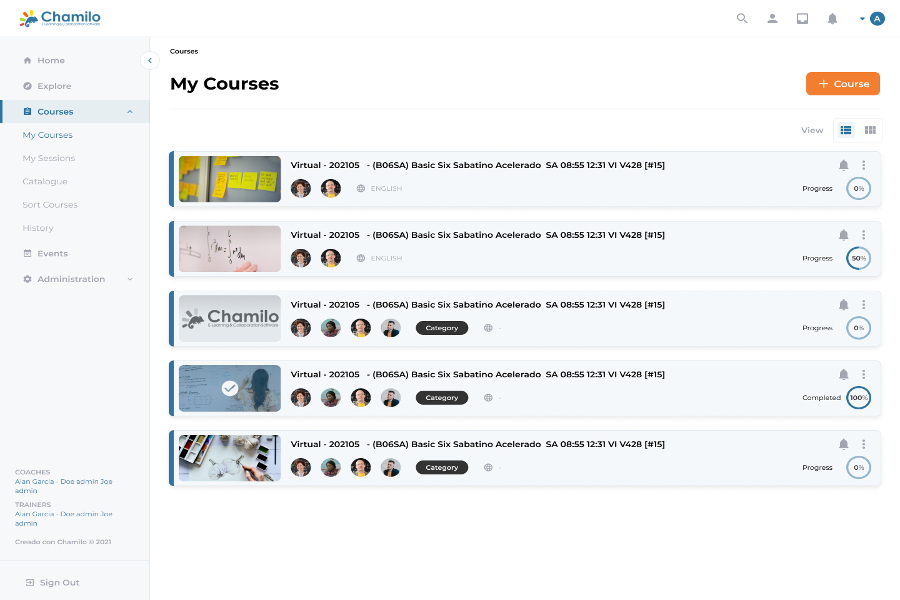Viewport: 900px width, 600px height.
Task: Expand the Administration menu in the sidebar
Action: click(x=75, y=279)
